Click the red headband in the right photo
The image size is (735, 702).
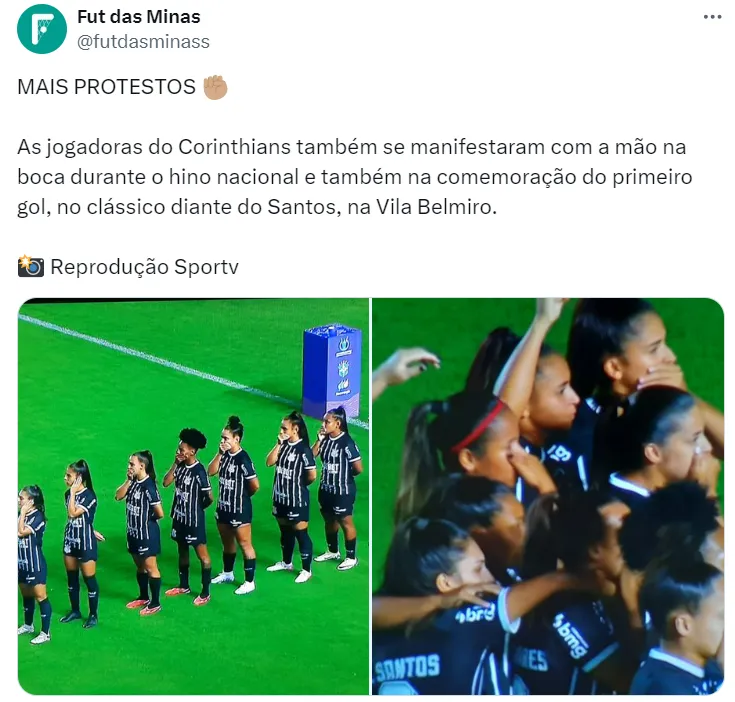point(479,426)
